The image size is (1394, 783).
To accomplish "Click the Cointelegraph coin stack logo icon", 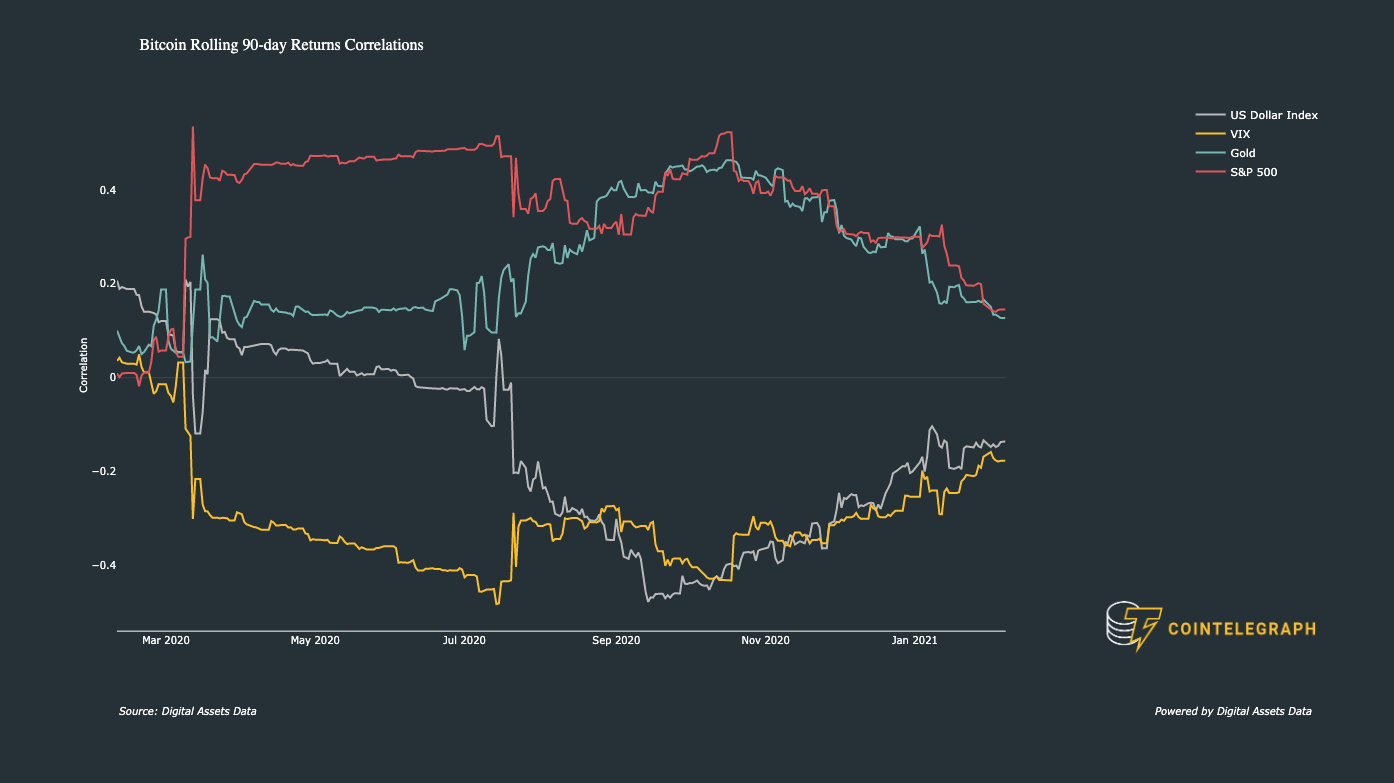I will [x=1134, y=627].
